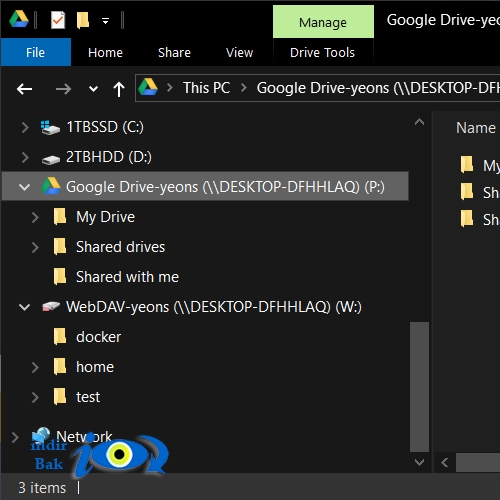This screenshot has height=500, width=500.
Task: Click the chevron after This PC in address bar
Action: point(244,88)
